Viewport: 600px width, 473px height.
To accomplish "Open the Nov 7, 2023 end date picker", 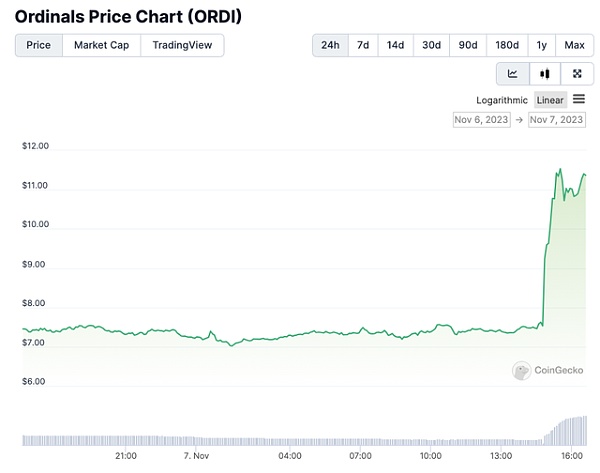I will (x=557, y=120).
